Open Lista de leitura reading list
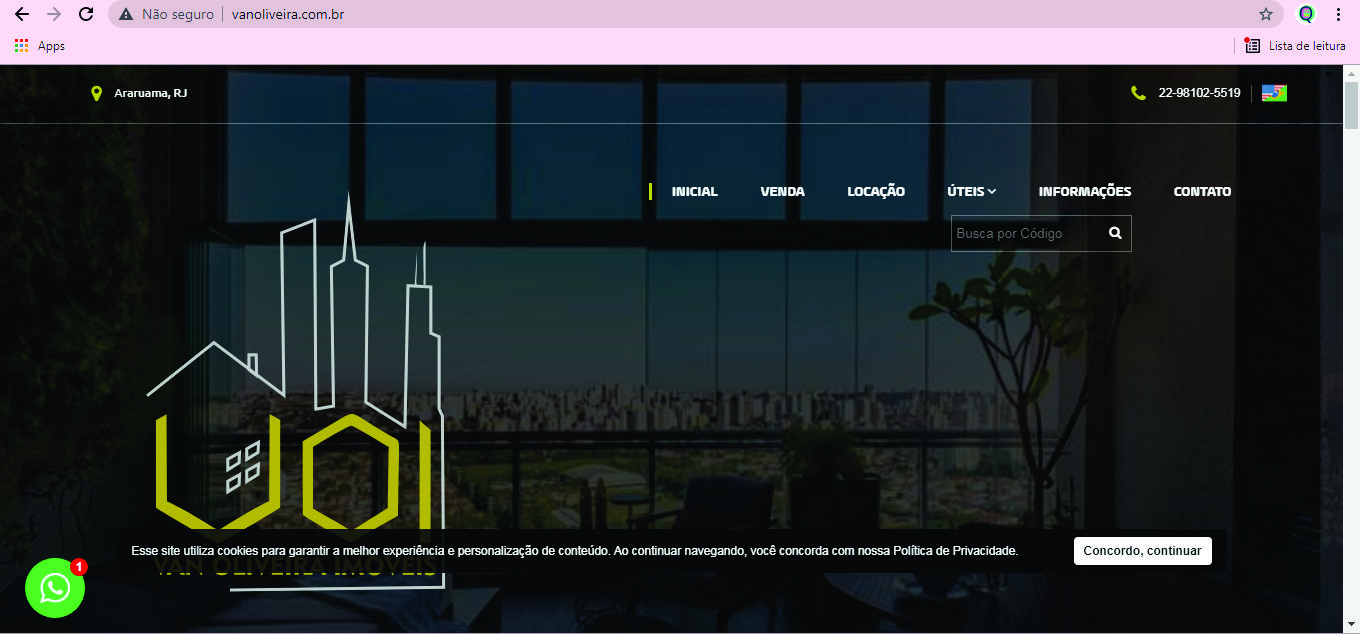Viewport: 1360px width, 634px height. coord(1295,46)
